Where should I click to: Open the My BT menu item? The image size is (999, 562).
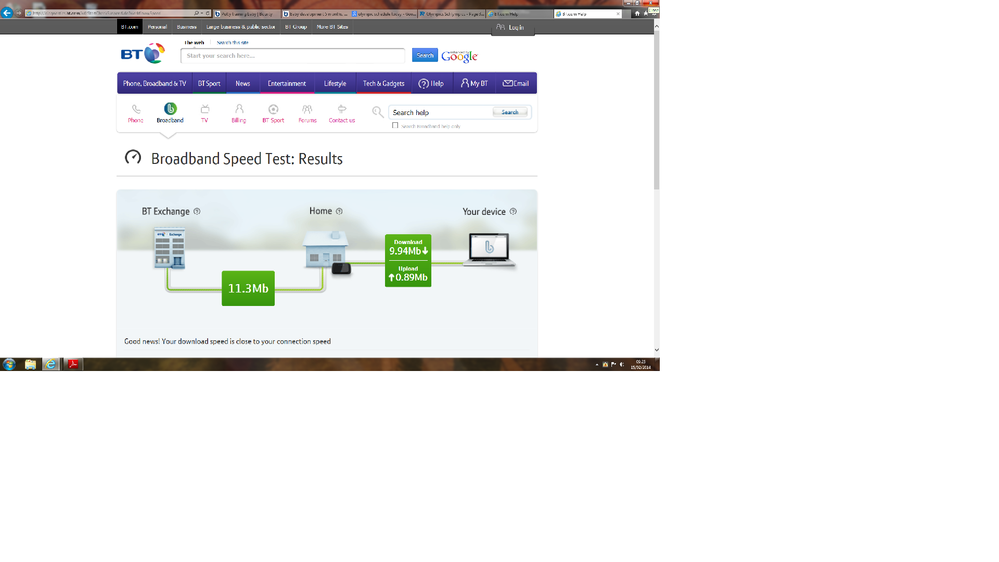pyautogui.click(x=474, y=83)
